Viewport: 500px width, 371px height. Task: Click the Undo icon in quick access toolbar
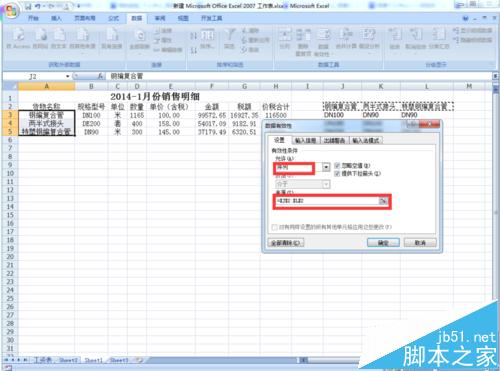38,6
